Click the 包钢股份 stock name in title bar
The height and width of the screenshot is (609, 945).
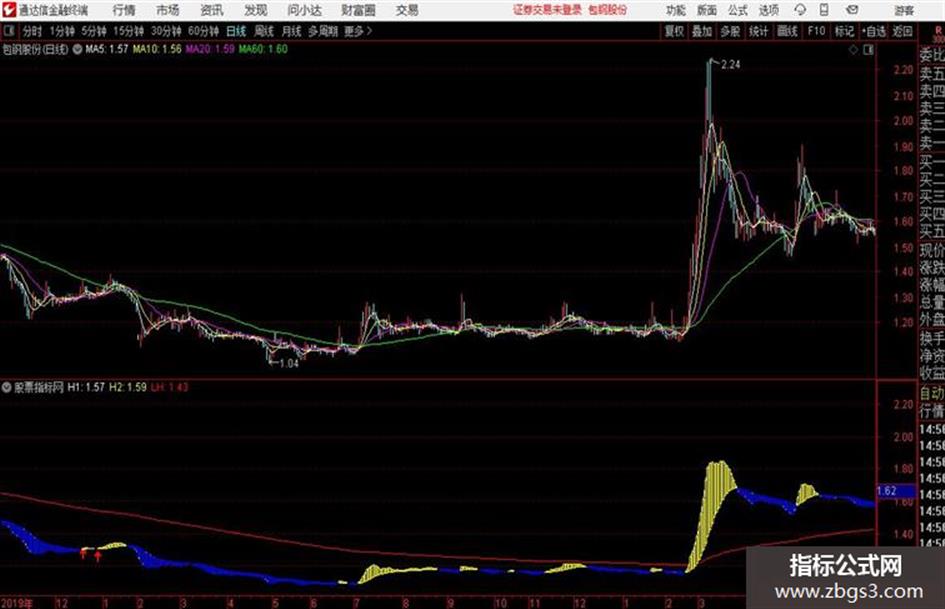click(608, 10)
